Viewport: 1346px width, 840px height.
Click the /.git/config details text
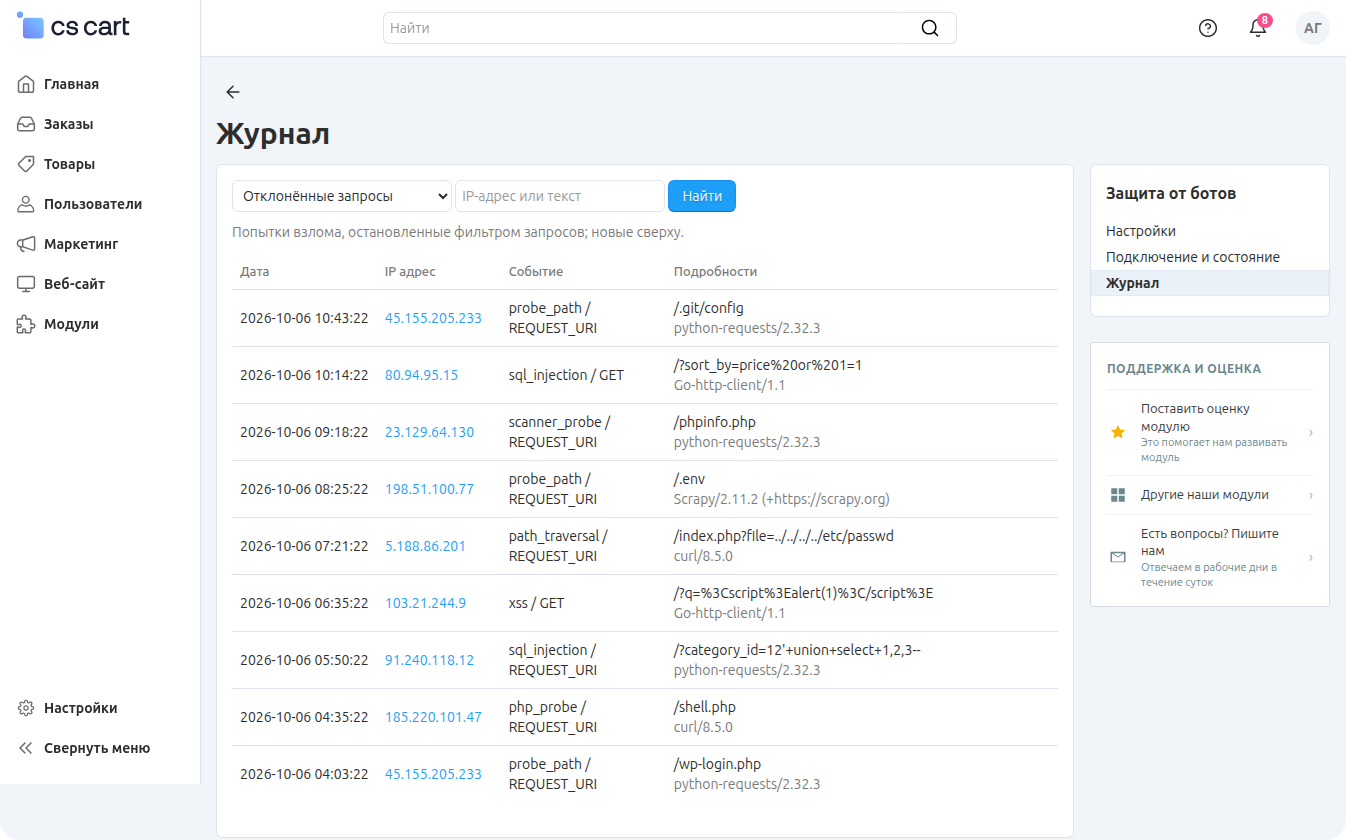[709, 308]
